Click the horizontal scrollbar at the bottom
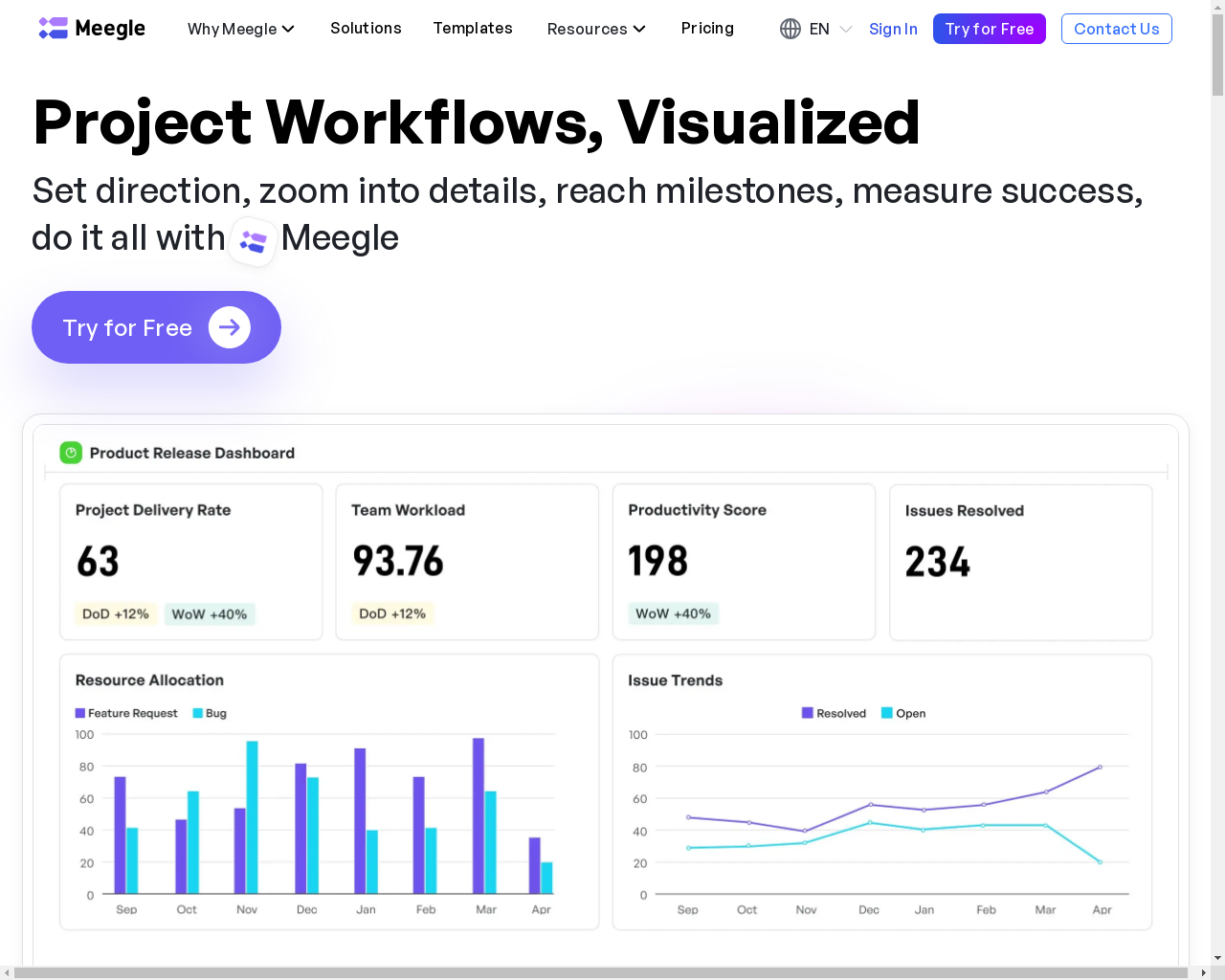Image resolution: width=1225 pixels, height=980 pixels. pyautogui.click(x=601, y=973)
